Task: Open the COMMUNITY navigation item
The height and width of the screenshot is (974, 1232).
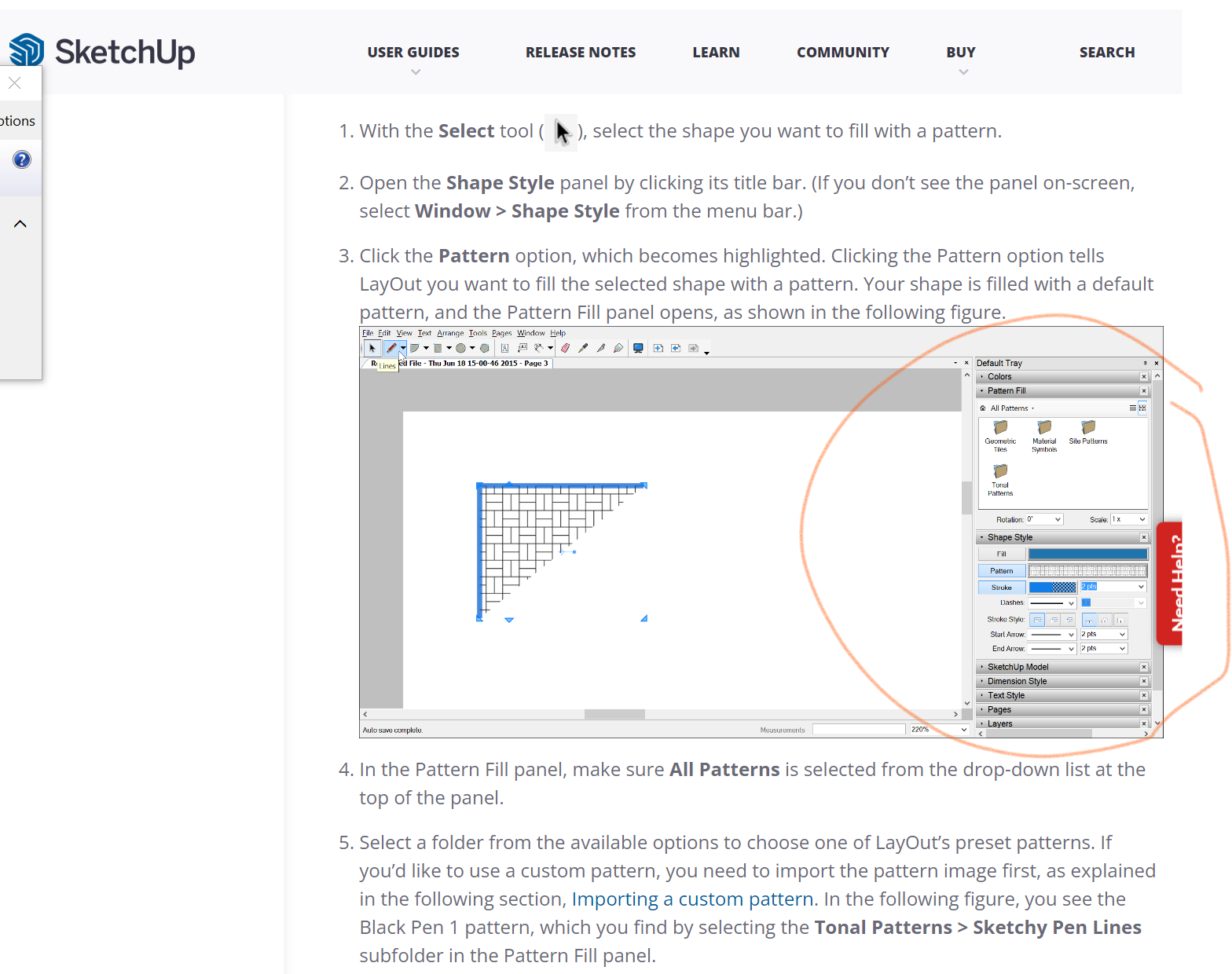Action: tap(843, 53)
